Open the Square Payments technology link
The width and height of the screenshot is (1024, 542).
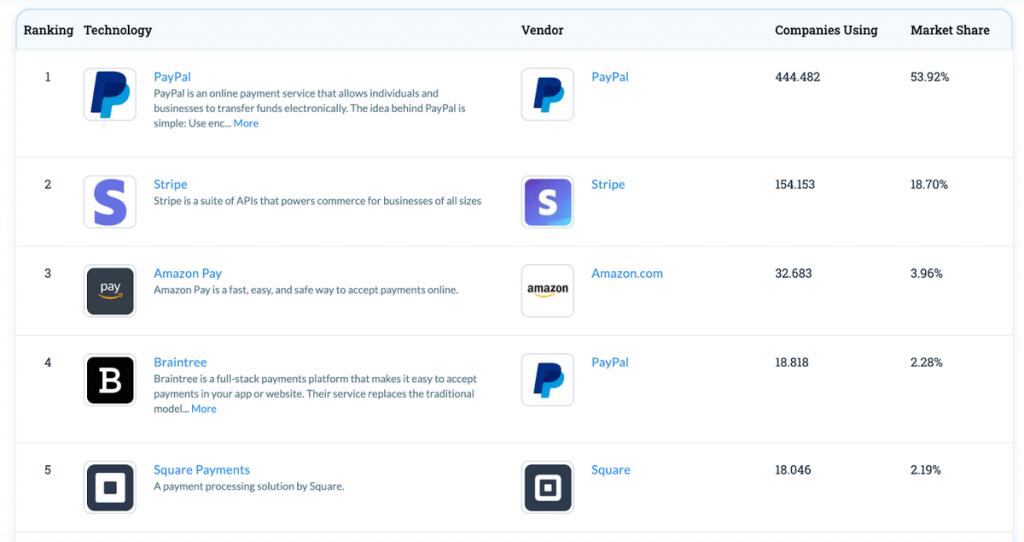201,470
